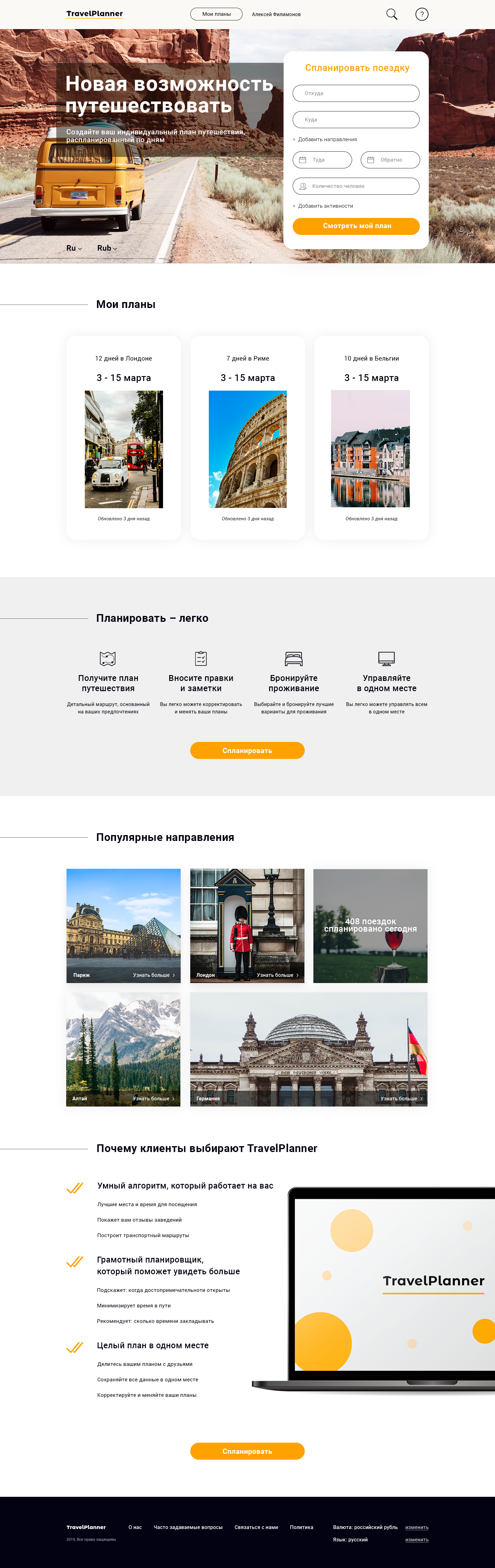Click the TravelPlanner logo in footer
The image size is (495, 1568).
point(86,1527)
